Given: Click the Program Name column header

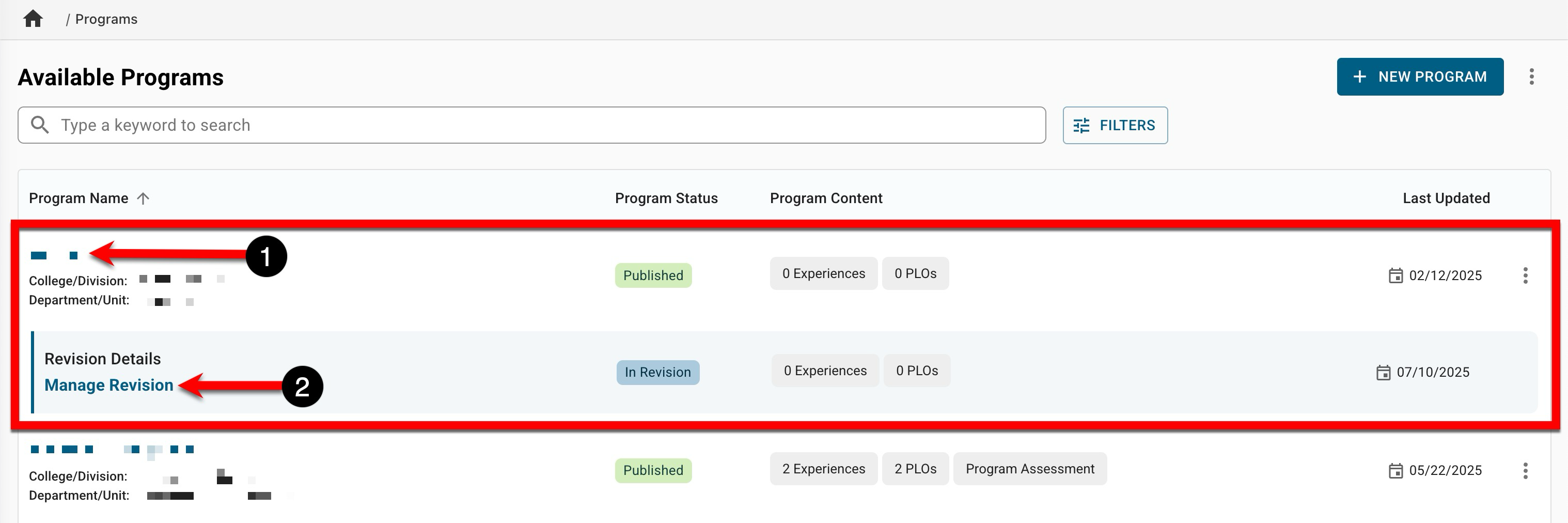Looking at the screenshot, I should click(79, 198).
